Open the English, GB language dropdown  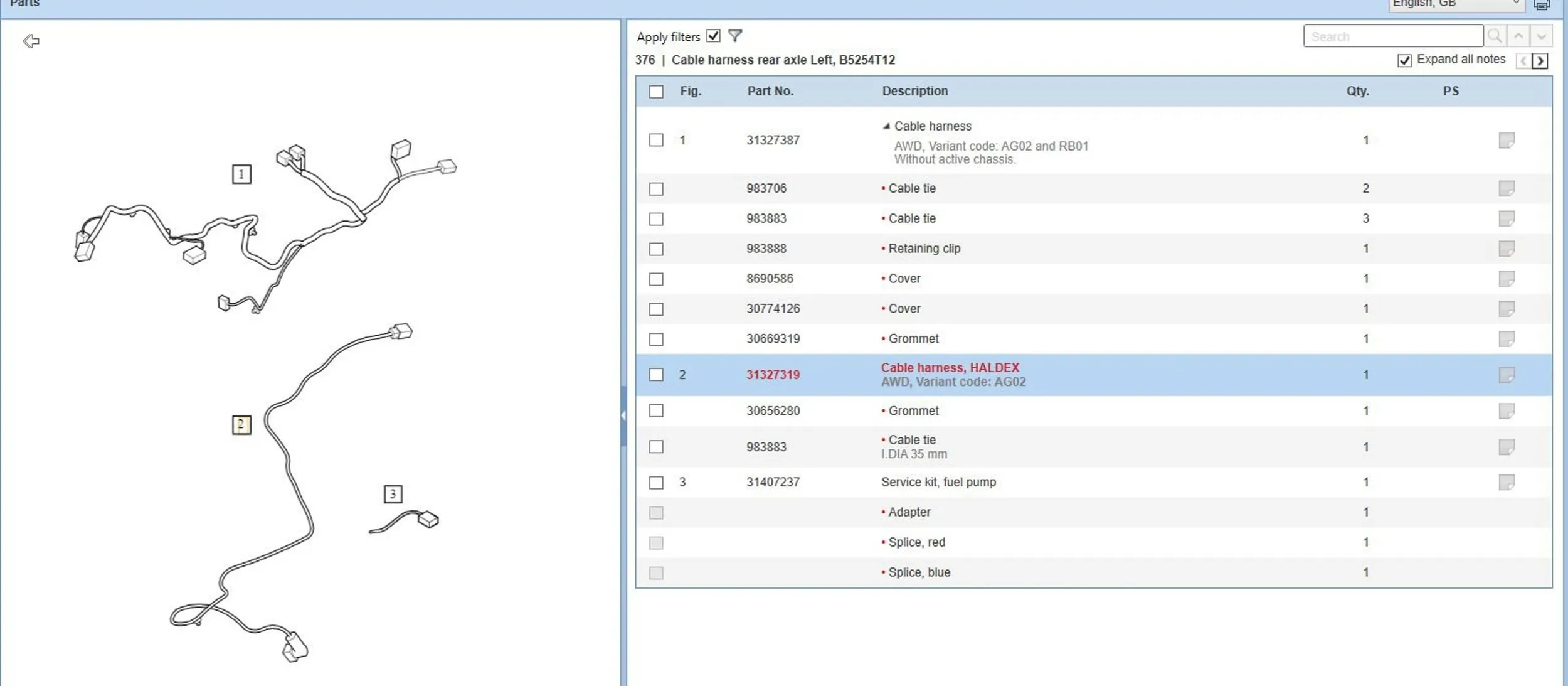click(1454, 4)
